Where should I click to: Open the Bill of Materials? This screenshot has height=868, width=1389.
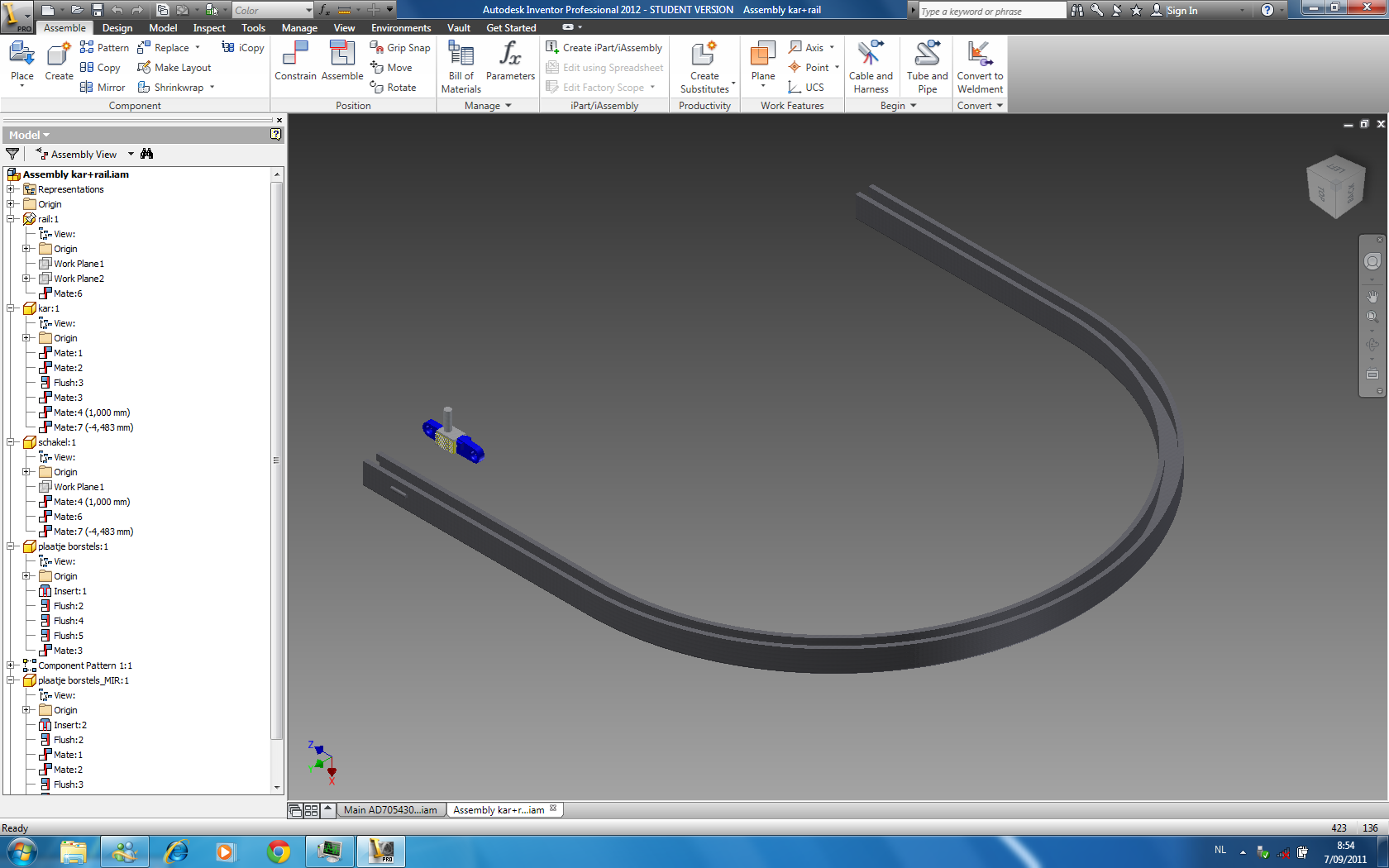(x=461, y=67)
